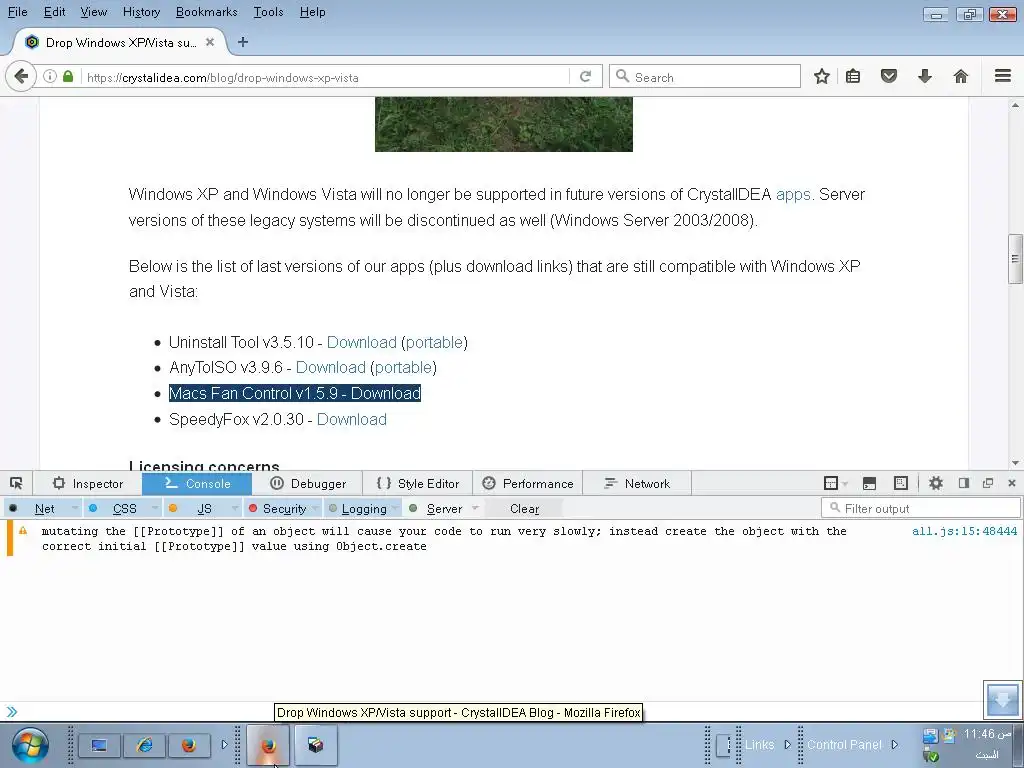Open the Downloads arrow icon

coord(925,76)
